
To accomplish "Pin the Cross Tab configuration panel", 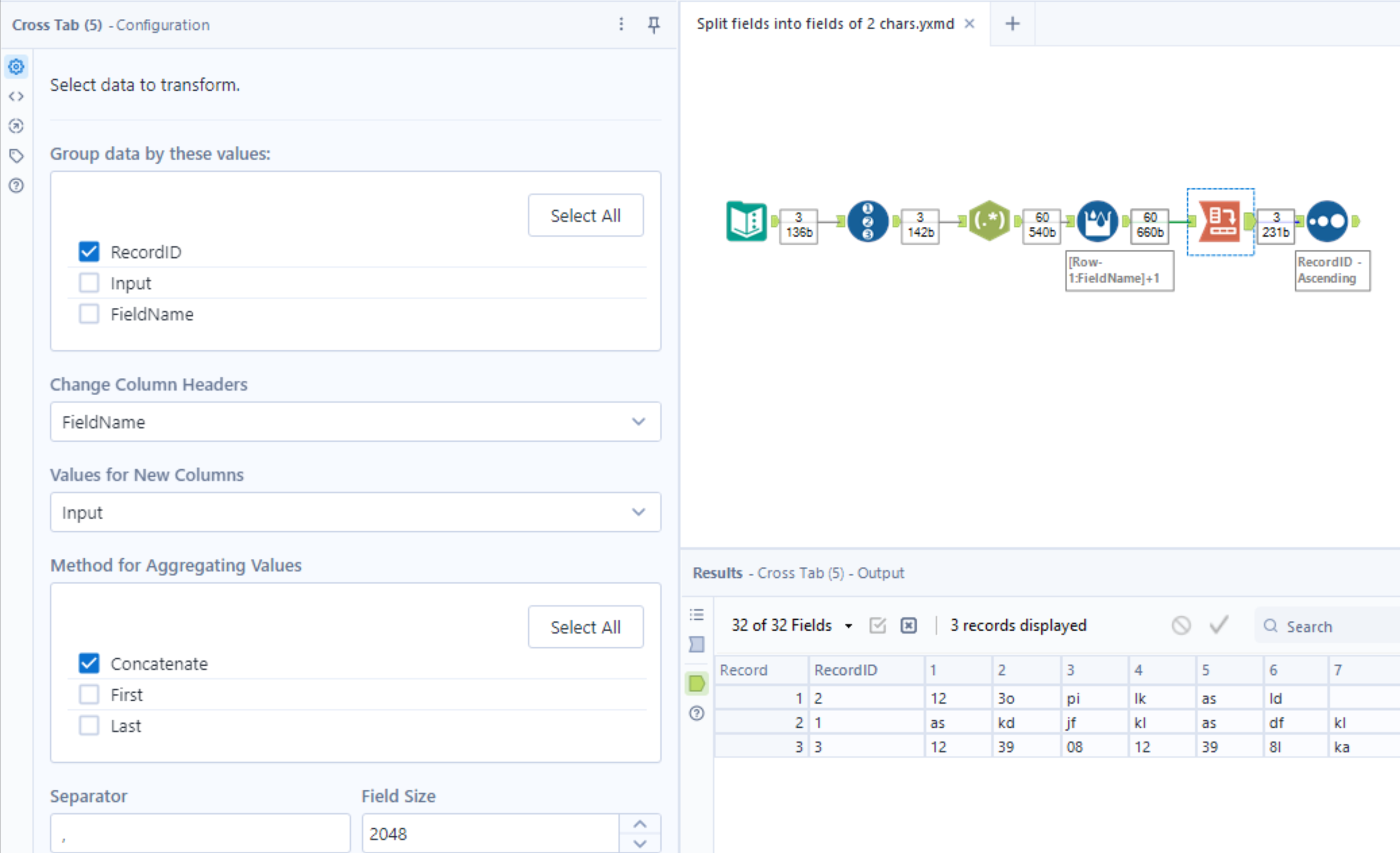I will pyautogui.click(x=654, y=25).
